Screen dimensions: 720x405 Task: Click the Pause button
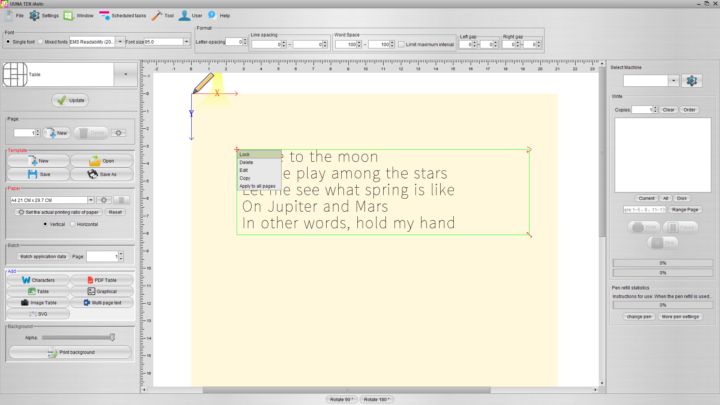pos(681,227)
